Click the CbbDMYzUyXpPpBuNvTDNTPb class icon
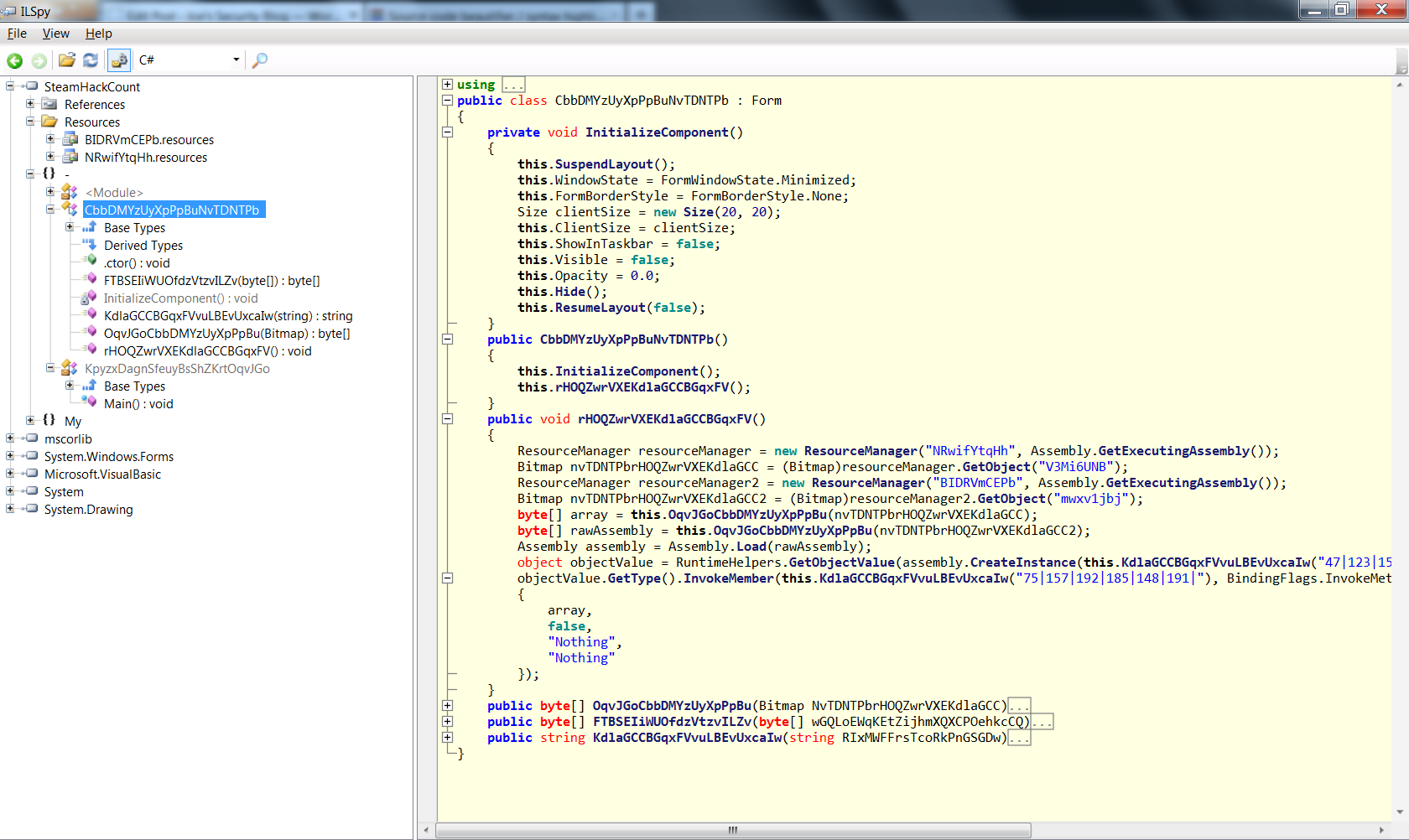The image size is (1409, 840). pos(70,210)
